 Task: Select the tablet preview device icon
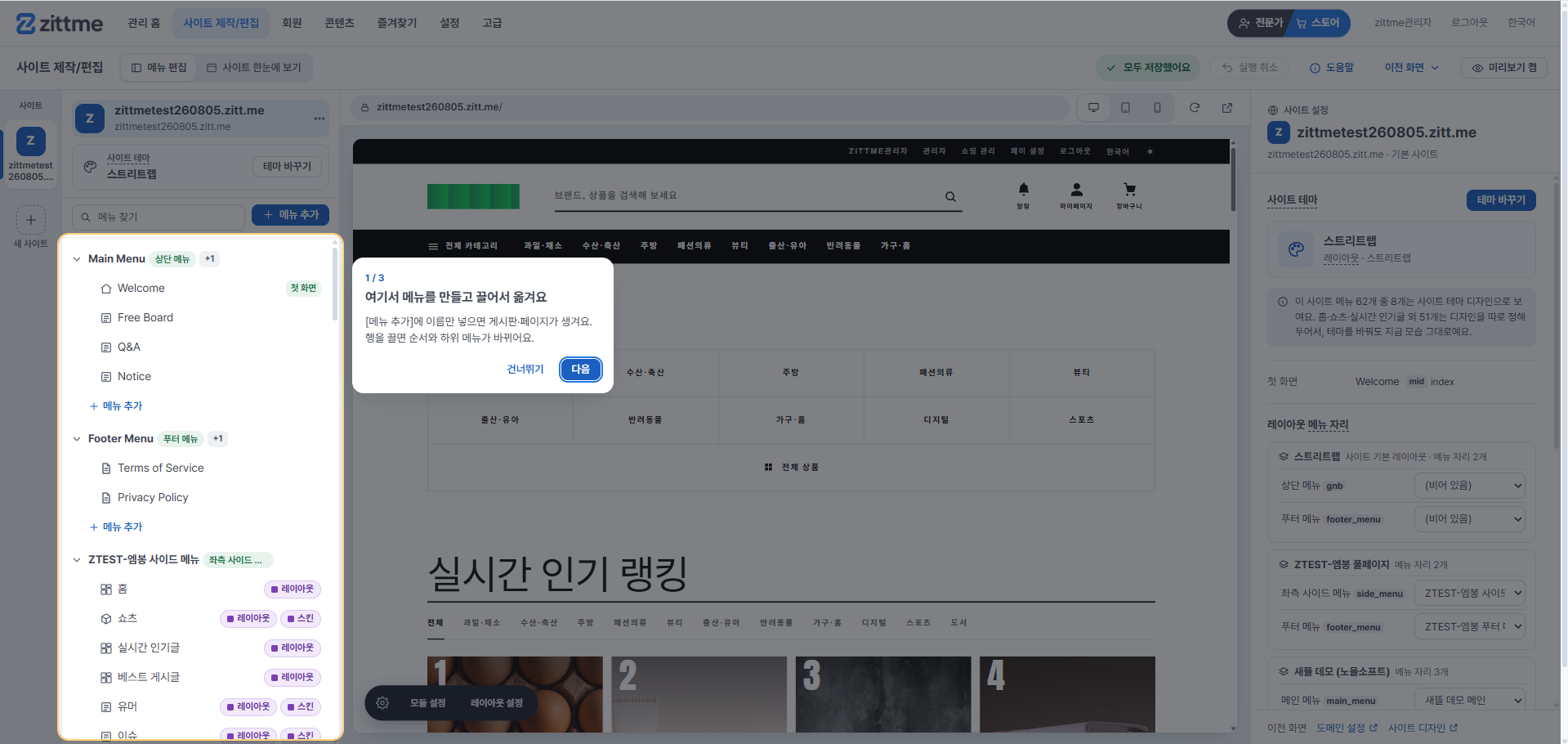pyautogui.click(x=1125, y=108)
